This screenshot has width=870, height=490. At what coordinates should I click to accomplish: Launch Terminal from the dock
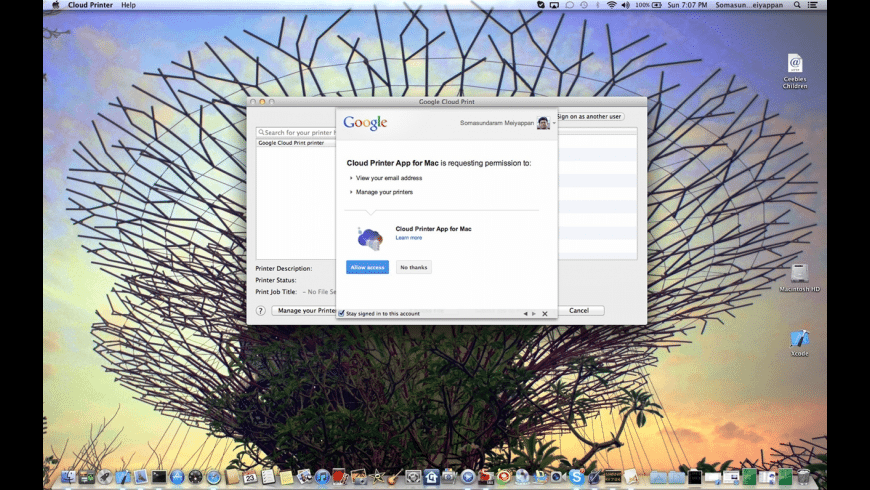tap(159, 476)
